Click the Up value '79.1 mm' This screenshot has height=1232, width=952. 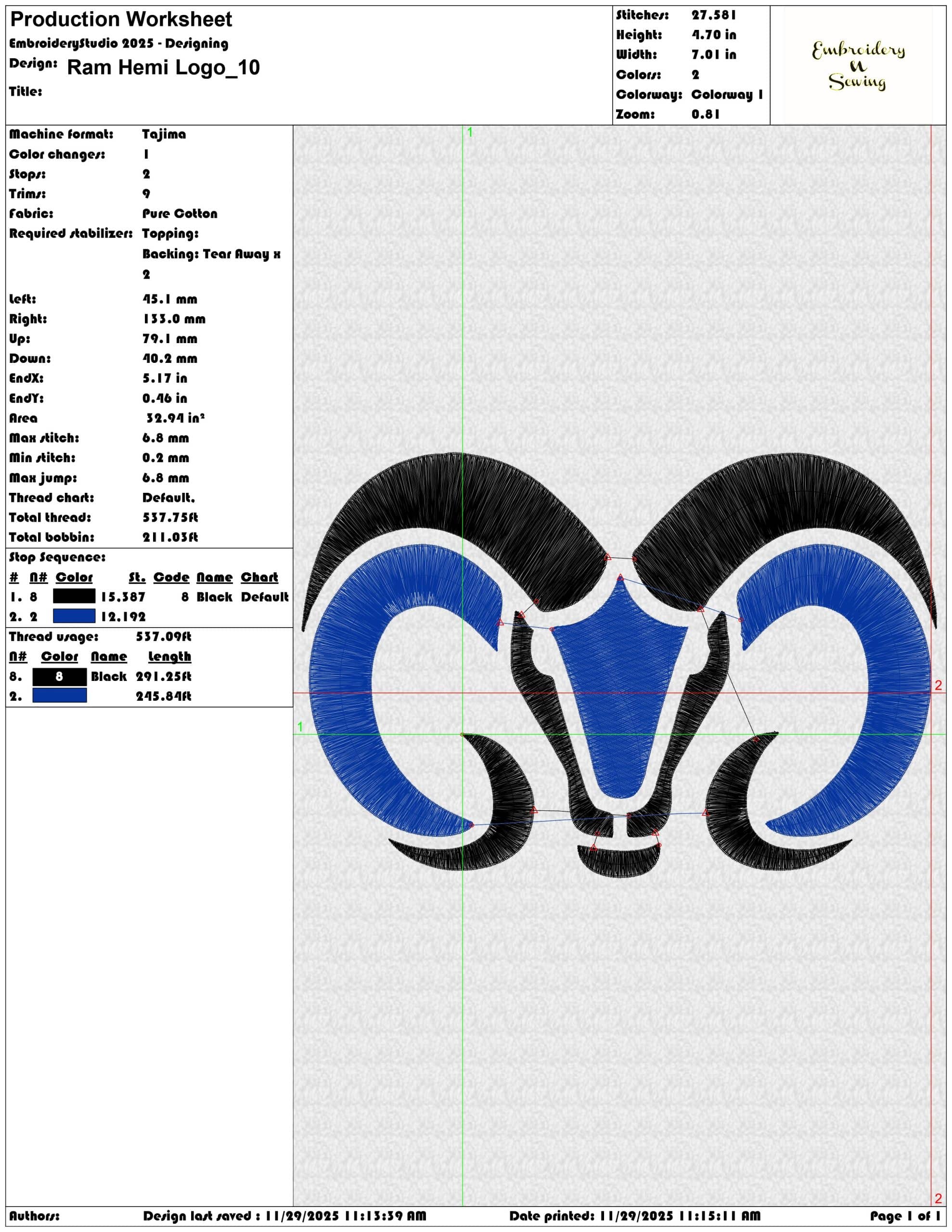(170, 339)
